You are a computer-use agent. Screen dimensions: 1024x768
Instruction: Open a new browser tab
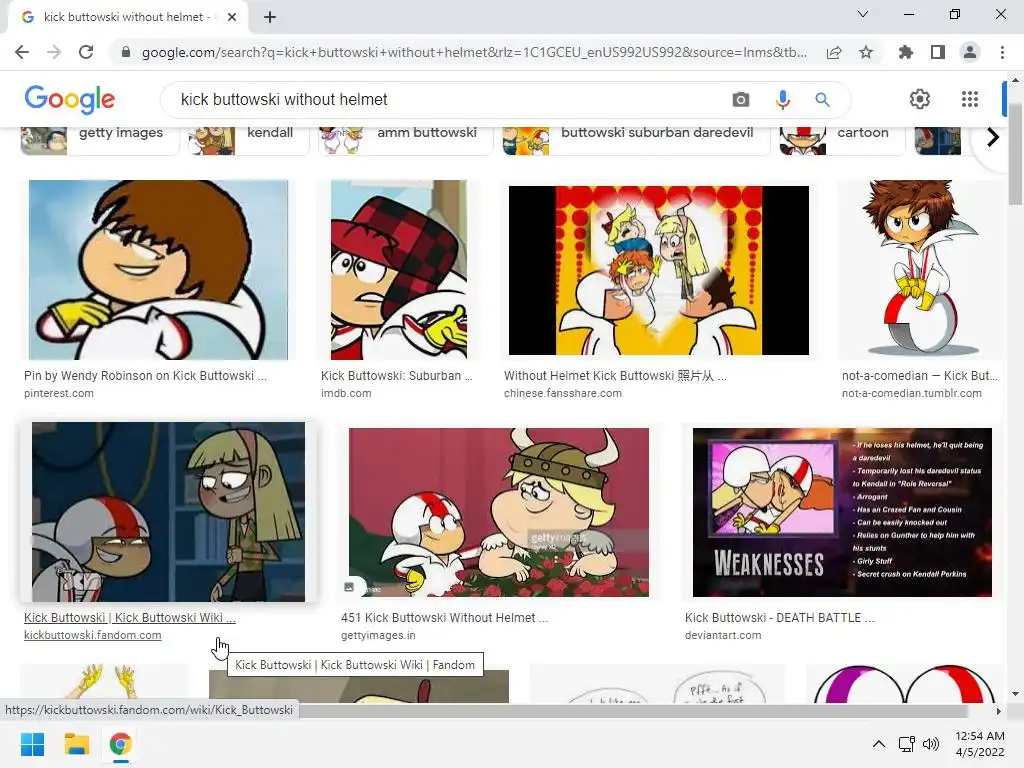[270, 17]
